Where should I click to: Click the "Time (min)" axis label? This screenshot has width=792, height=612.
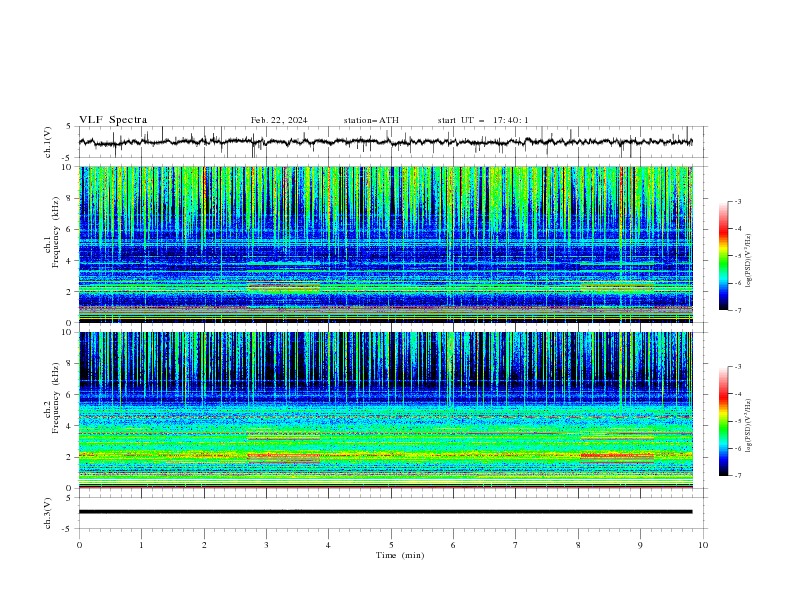point(400,555)
